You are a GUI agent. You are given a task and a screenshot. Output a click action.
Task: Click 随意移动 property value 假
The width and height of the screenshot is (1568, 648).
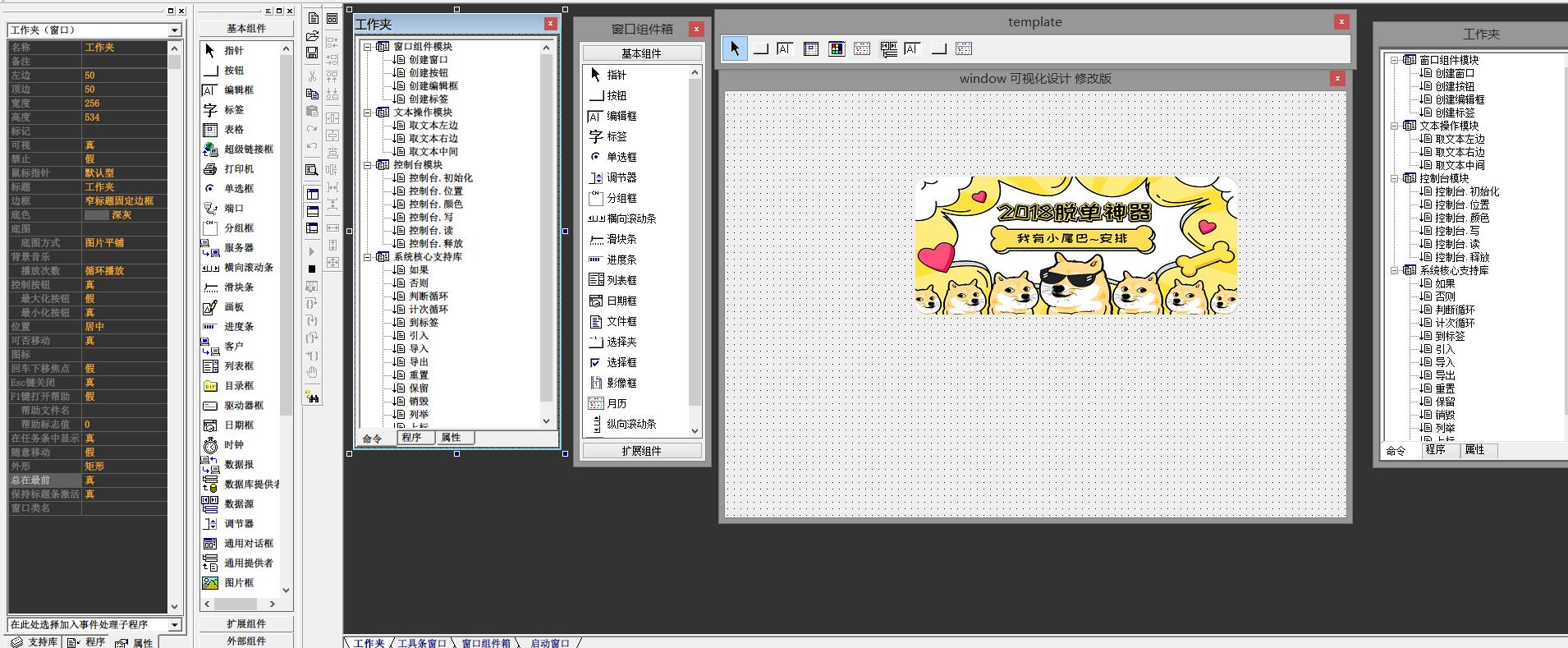click(x=124, y=453)
